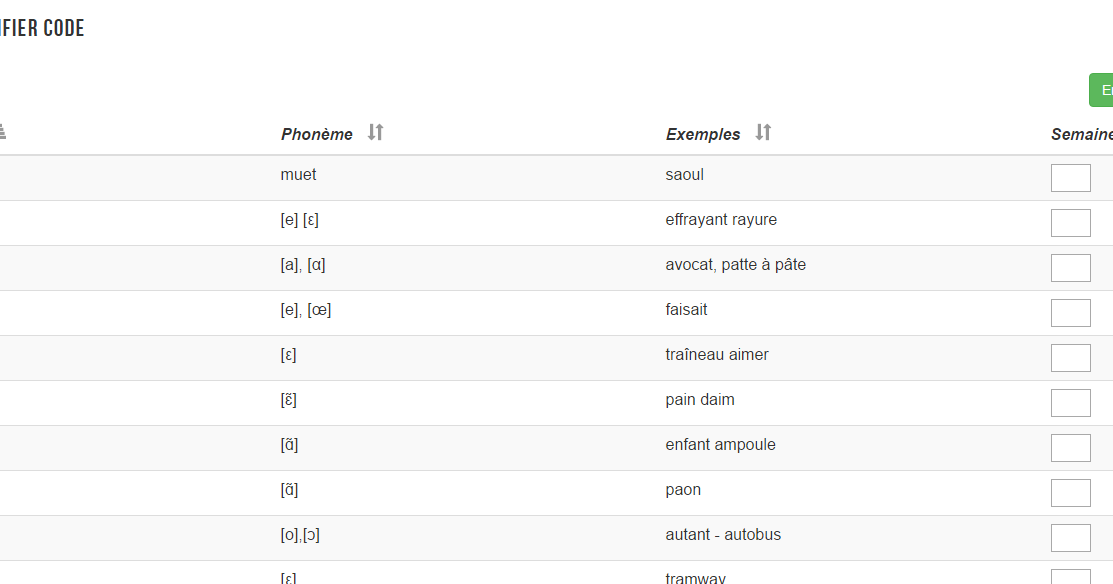Click the [o],[ɔ] phoneme cell
The width and height of the screenshot is (1113, 584).
tap(300, 535)
